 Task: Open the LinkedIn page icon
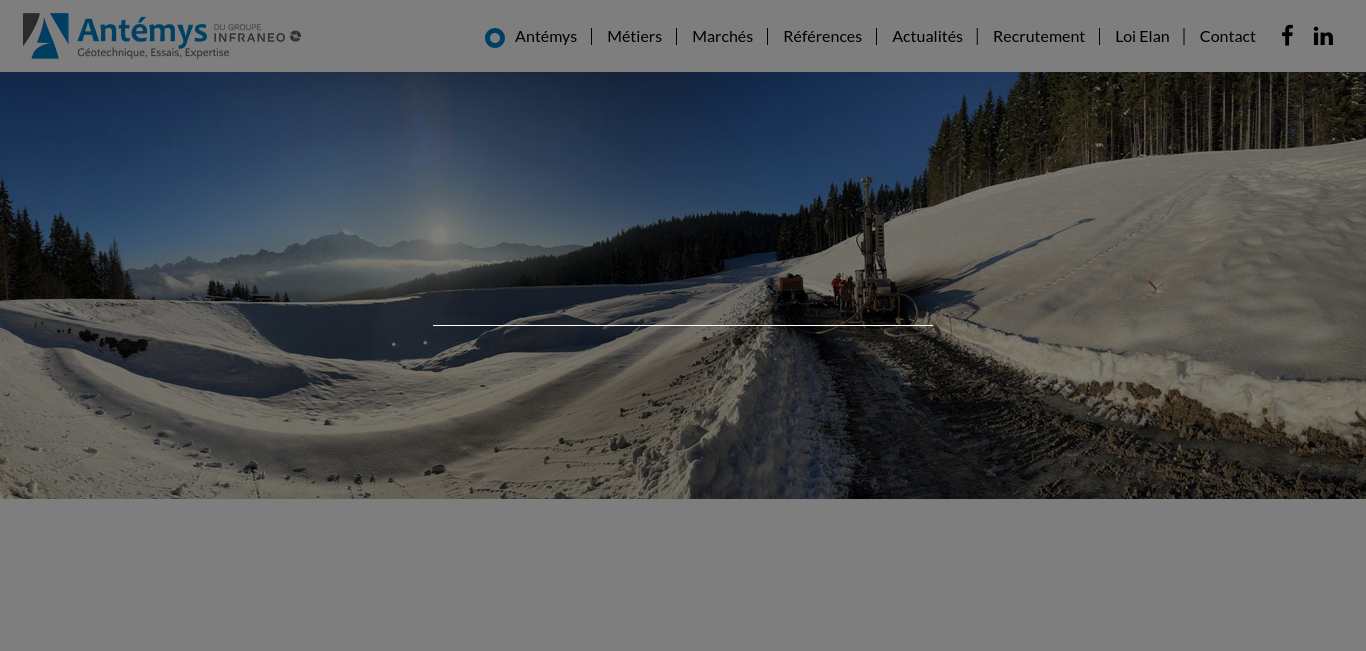(x=1323, y=36)
